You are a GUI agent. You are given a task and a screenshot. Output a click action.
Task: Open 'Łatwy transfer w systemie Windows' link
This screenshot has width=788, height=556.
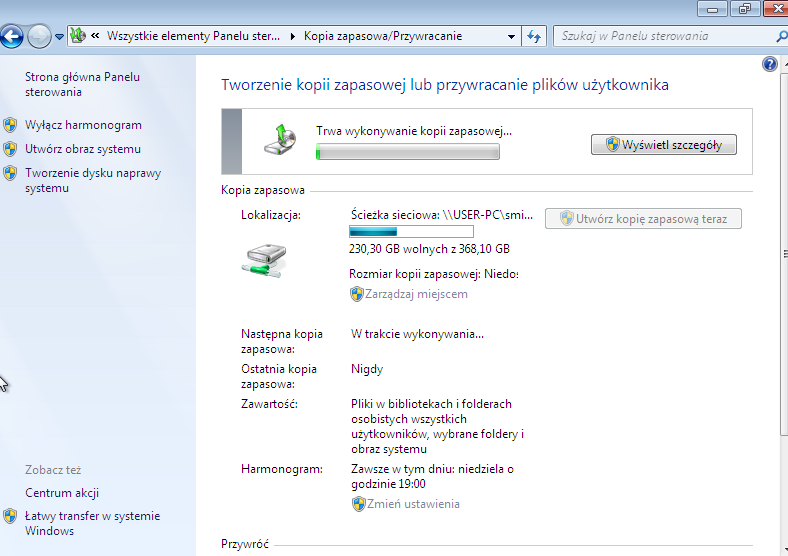tap(92, 523)
